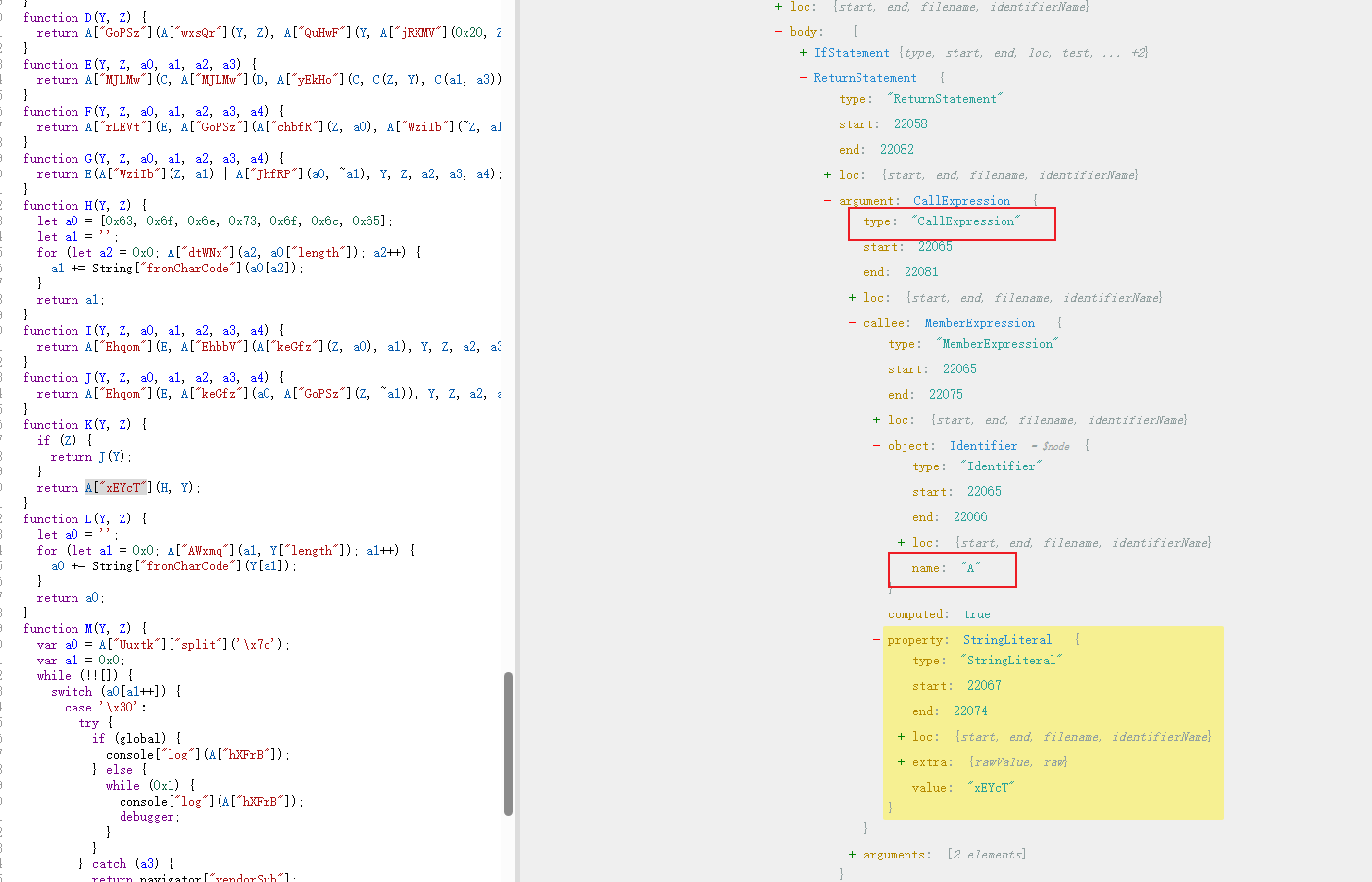
Task: Collapse the property: StringLiteral node
Action: tap(876, 640)
